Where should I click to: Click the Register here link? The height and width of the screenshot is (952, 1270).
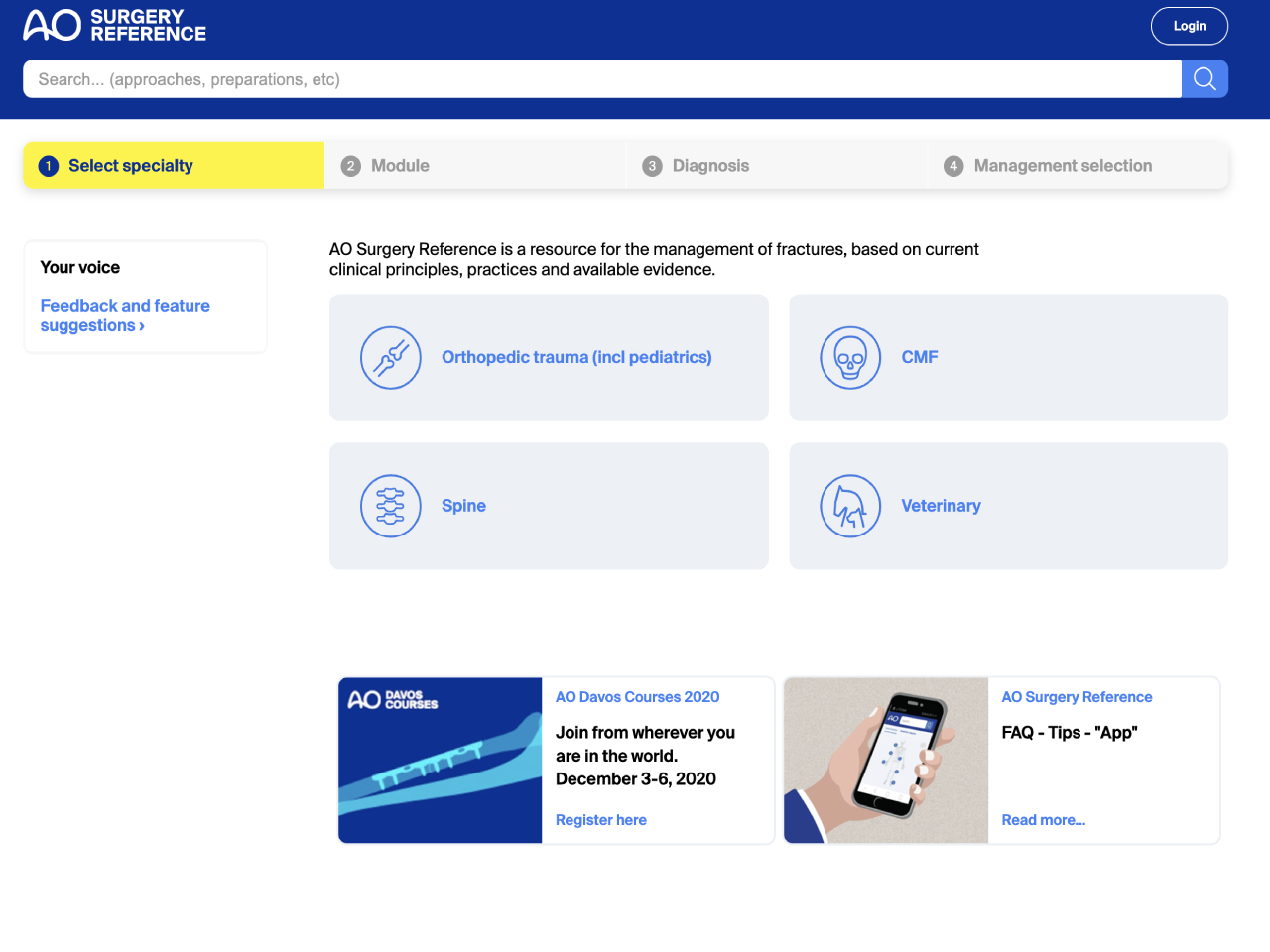point(601,820)
